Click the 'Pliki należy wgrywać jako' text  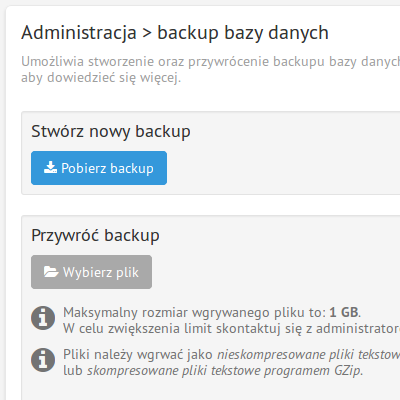[x=138, y=354]
